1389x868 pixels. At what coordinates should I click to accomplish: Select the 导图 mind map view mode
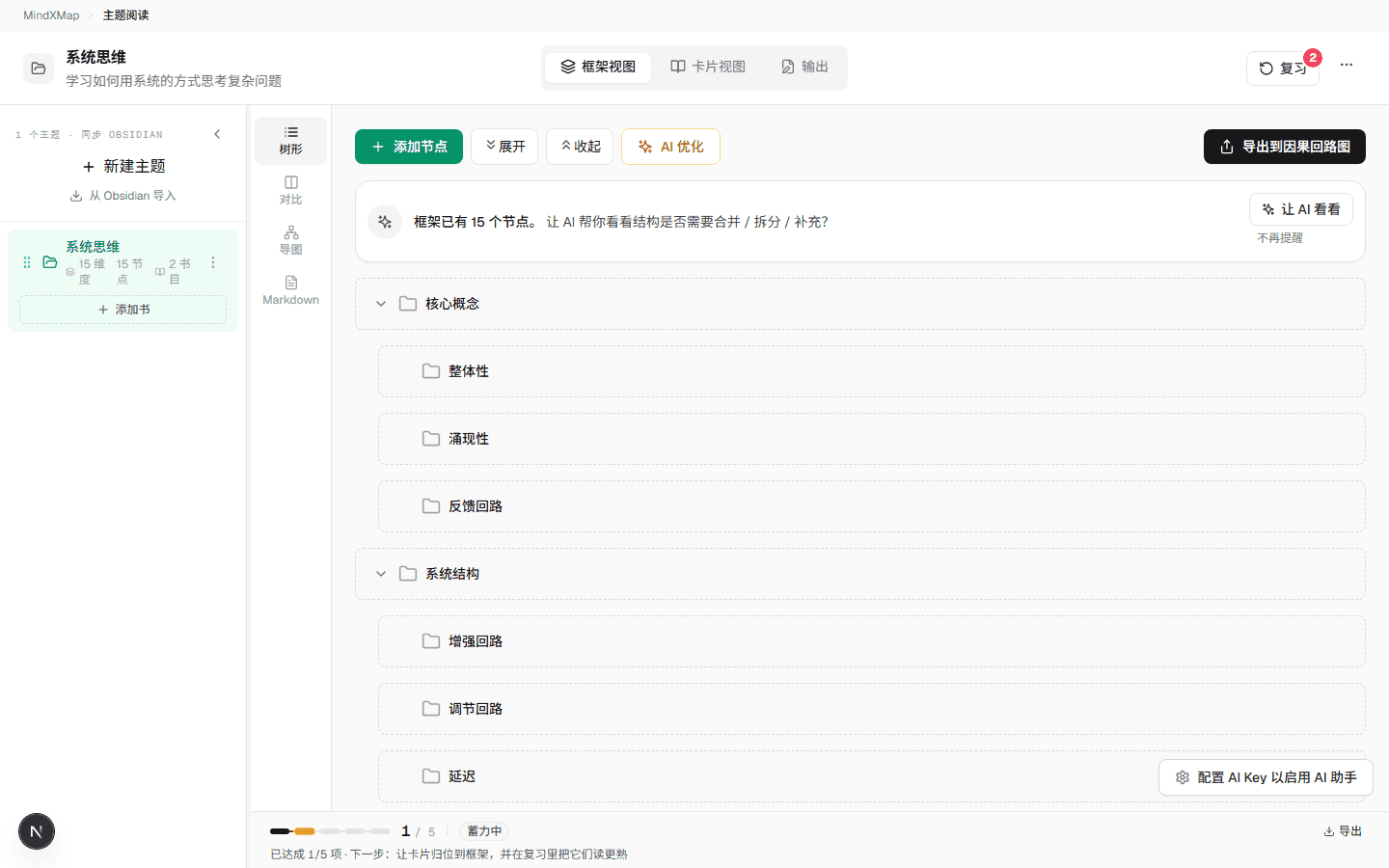pyautogui.click(x=290, y=240)
